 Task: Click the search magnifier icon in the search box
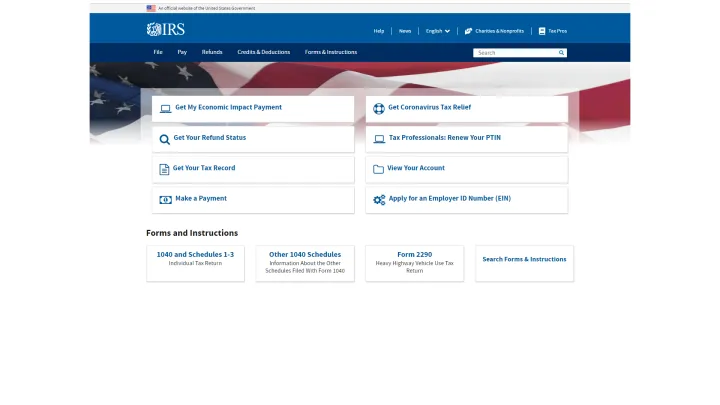561,53
